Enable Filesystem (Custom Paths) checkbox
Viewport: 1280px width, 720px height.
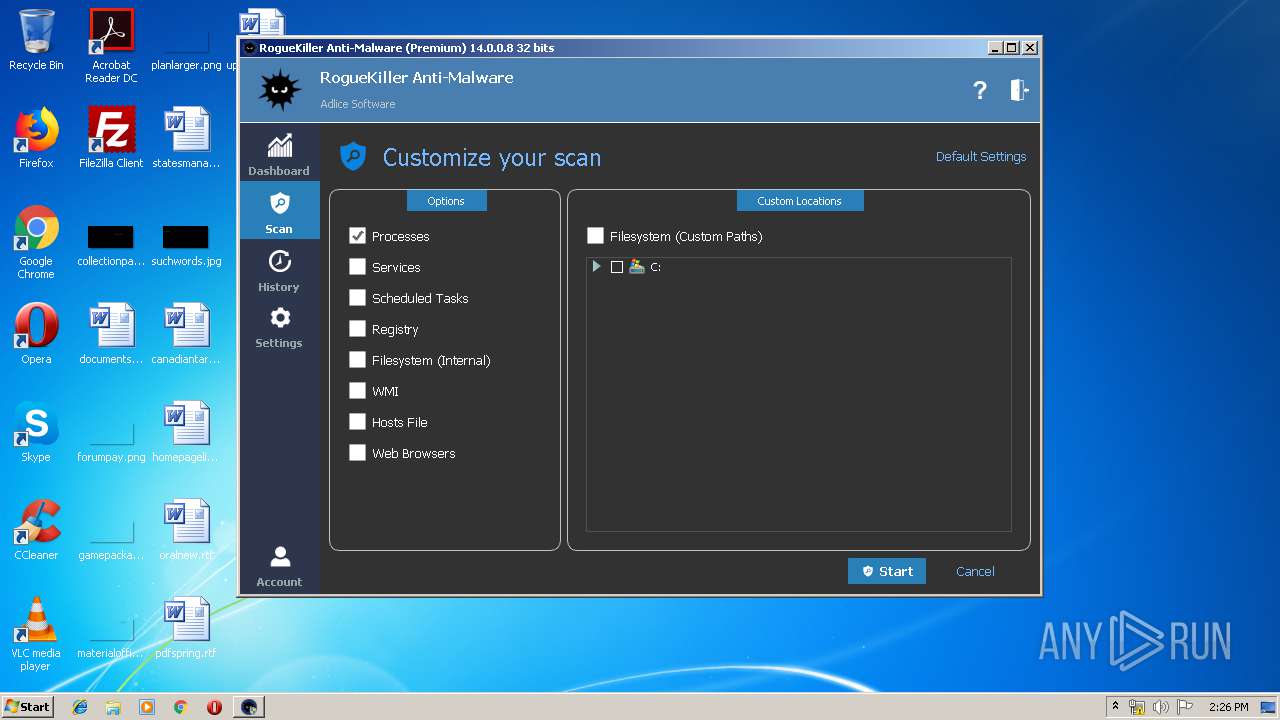click(x=595, y=236)
